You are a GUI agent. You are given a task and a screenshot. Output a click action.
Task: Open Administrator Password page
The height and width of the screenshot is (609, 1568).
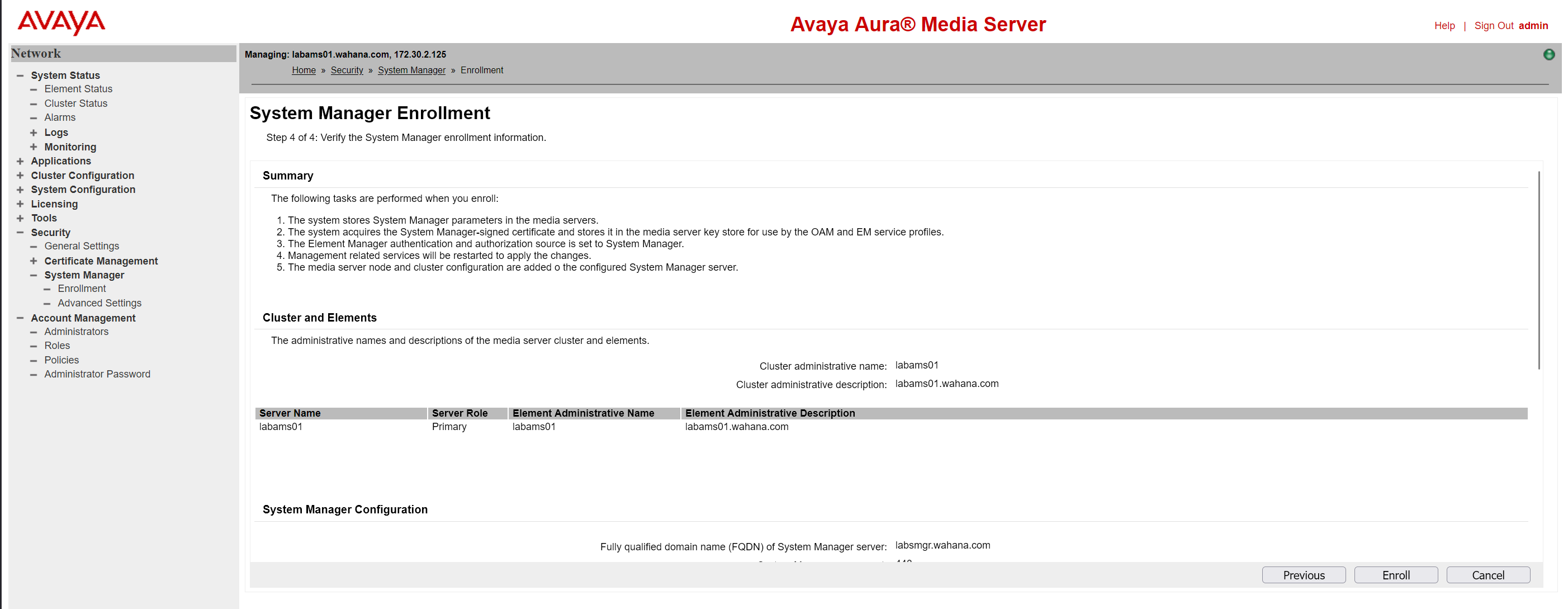(97, 375)
